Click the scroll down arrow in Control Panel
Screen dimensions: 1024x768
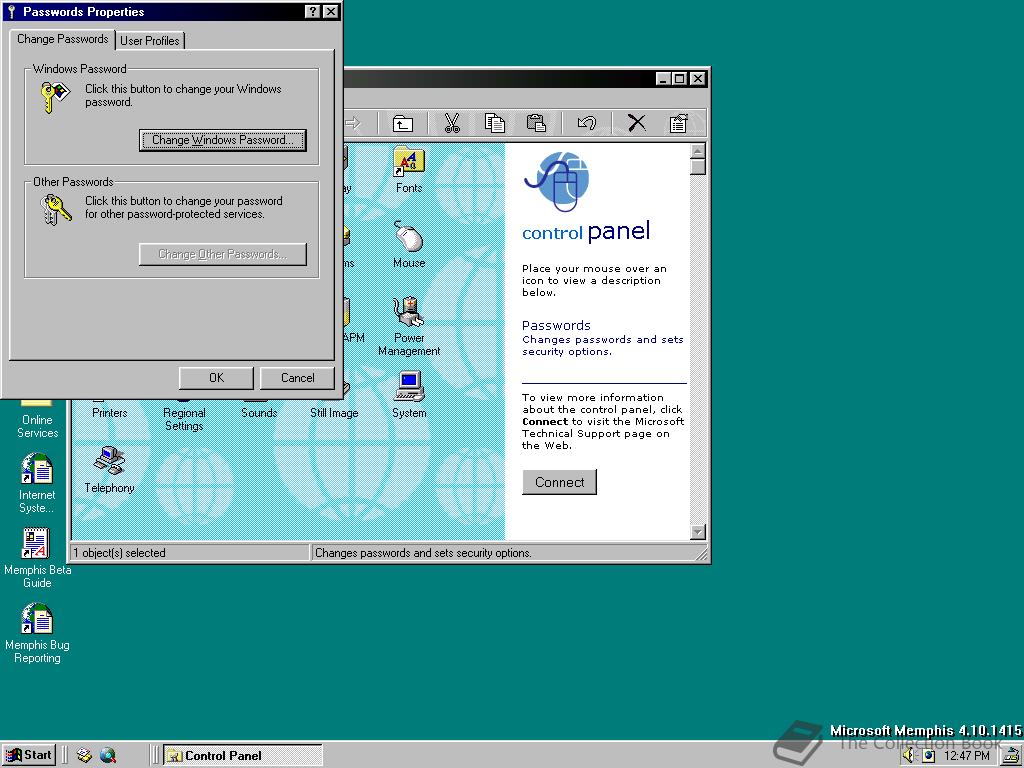(x=697, y=532)
